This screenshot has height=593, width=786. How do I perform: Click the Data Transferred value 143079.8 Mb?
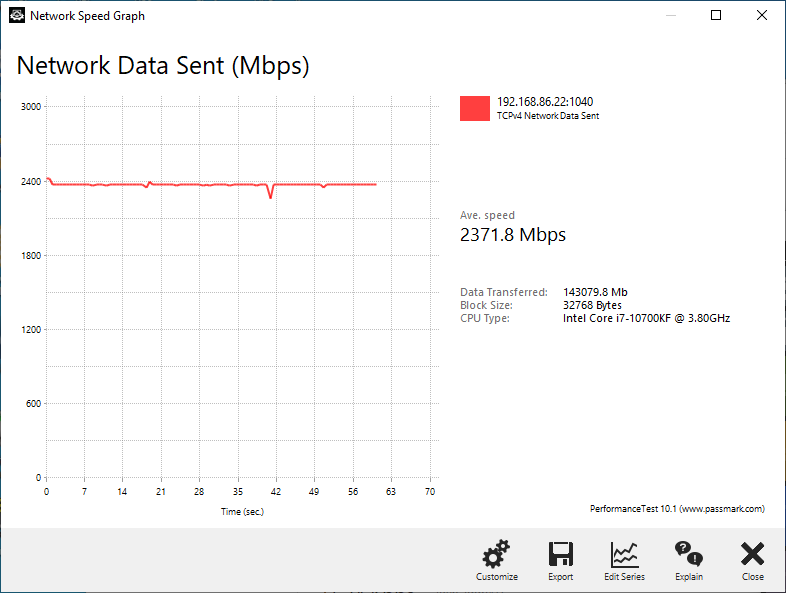(x=595, y=292)
